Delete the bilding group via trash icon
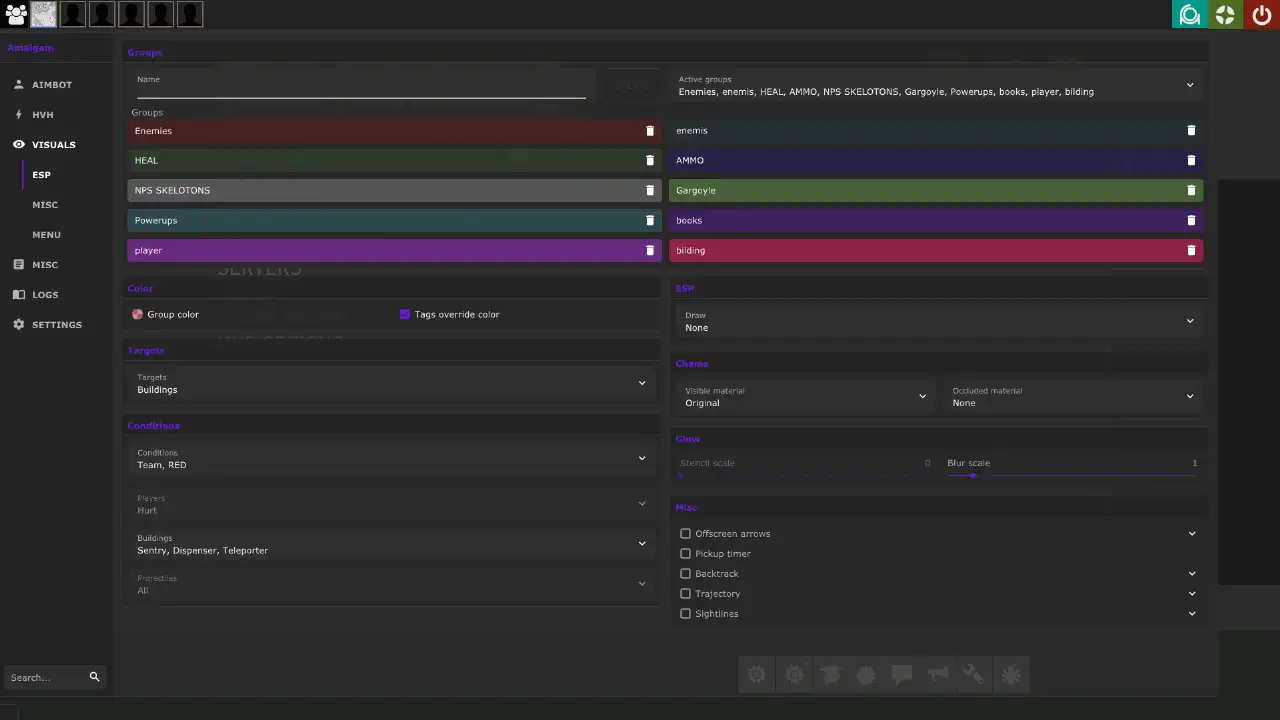Viewport: 1280px width, 720px height. pyautogui.click(x=1191, y=250)
